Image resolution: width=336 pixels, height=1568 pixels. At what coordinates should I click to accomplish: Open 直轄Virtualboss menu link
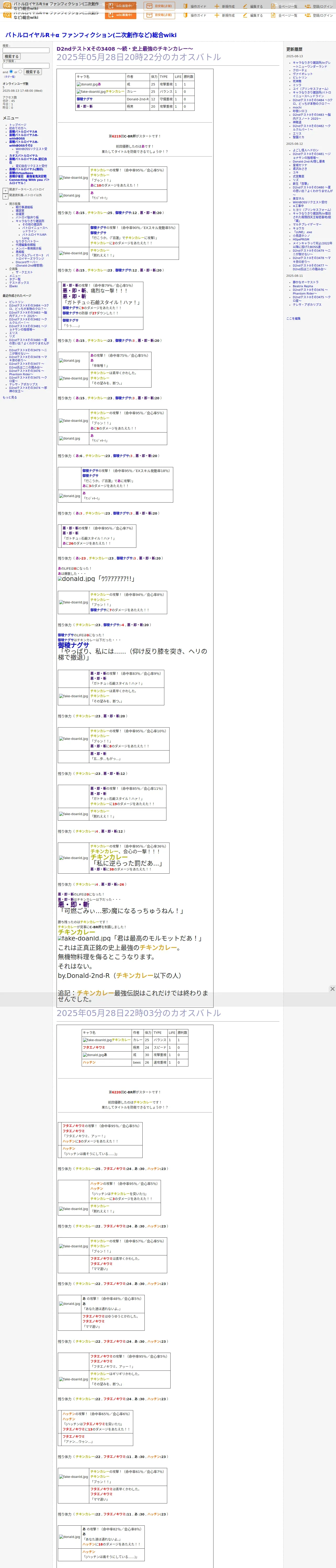(x=21, y=173)
